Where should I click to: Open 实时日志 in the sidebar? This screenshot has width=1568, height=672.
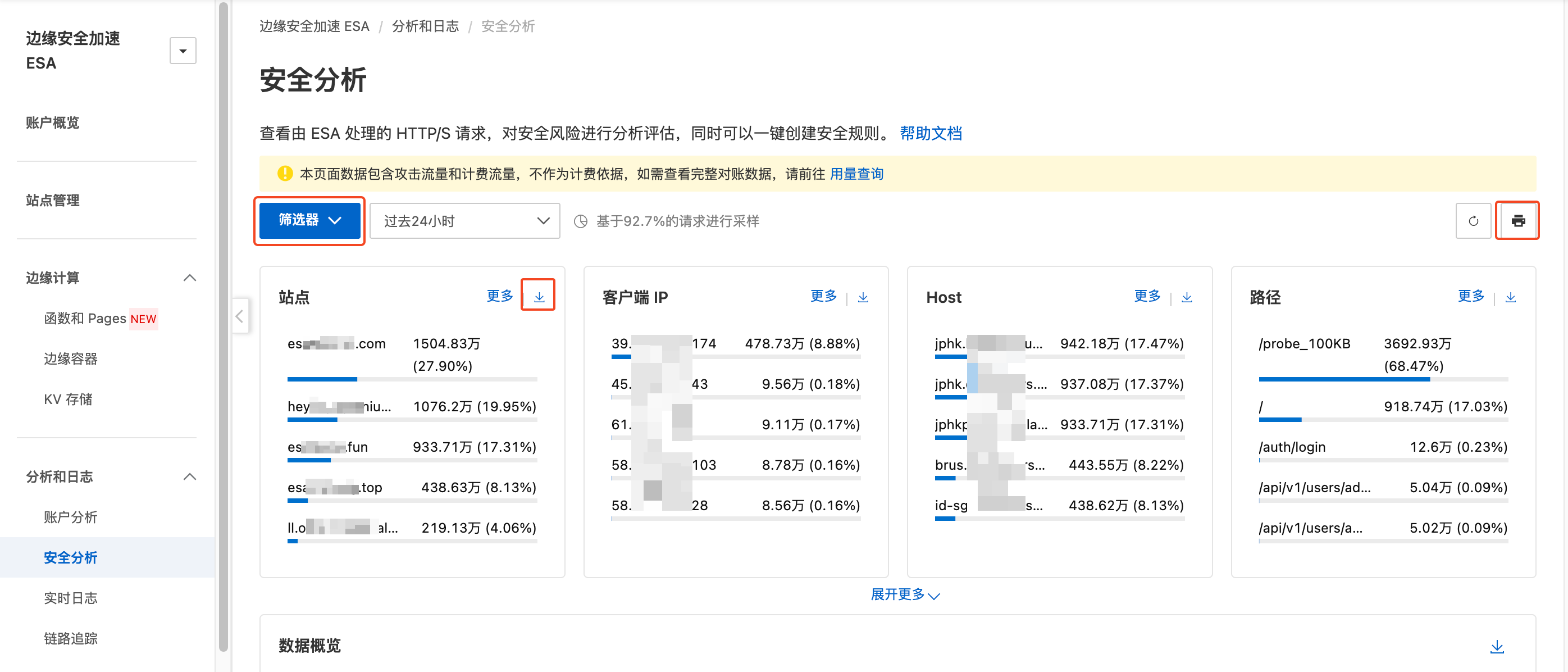point(71,598)
